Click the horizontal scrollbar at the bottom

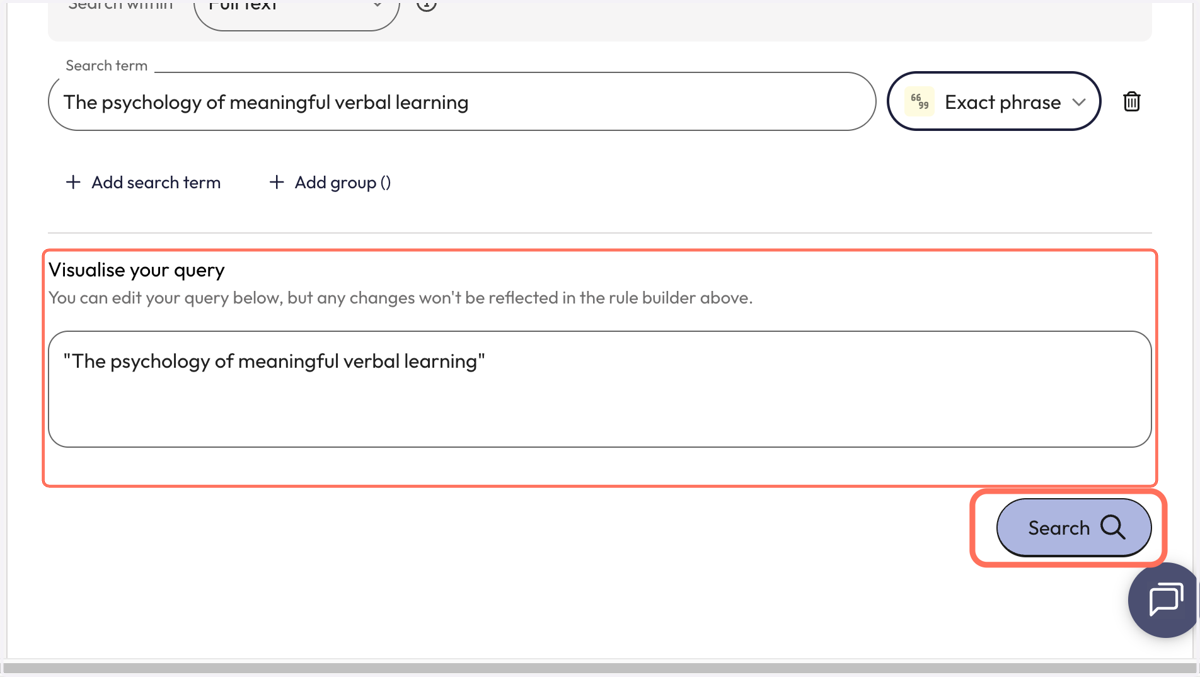pyautogui.click(x=600, y=668)
